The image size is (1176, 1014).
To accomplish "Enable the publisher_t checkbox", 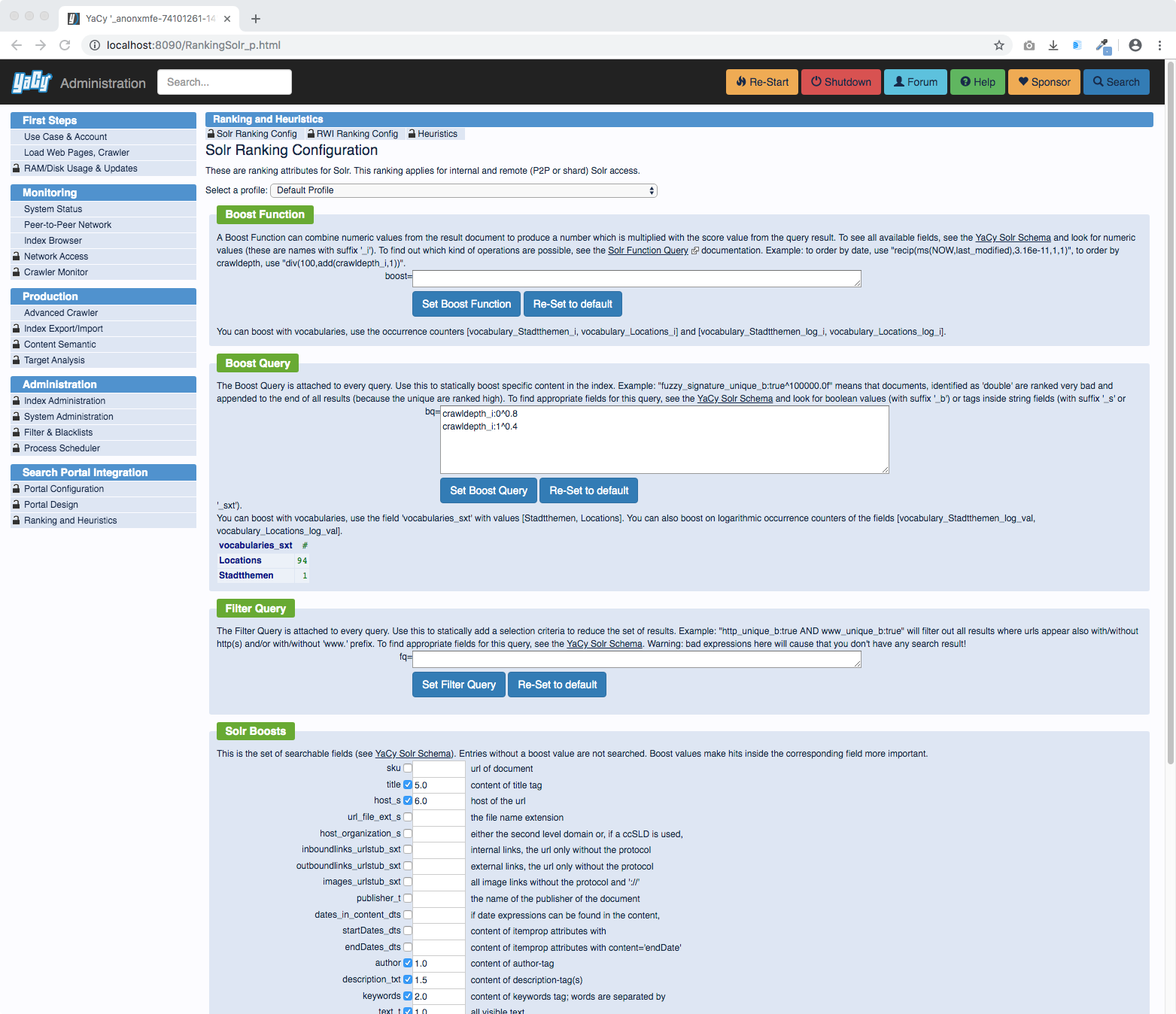I will click(408, 898).
